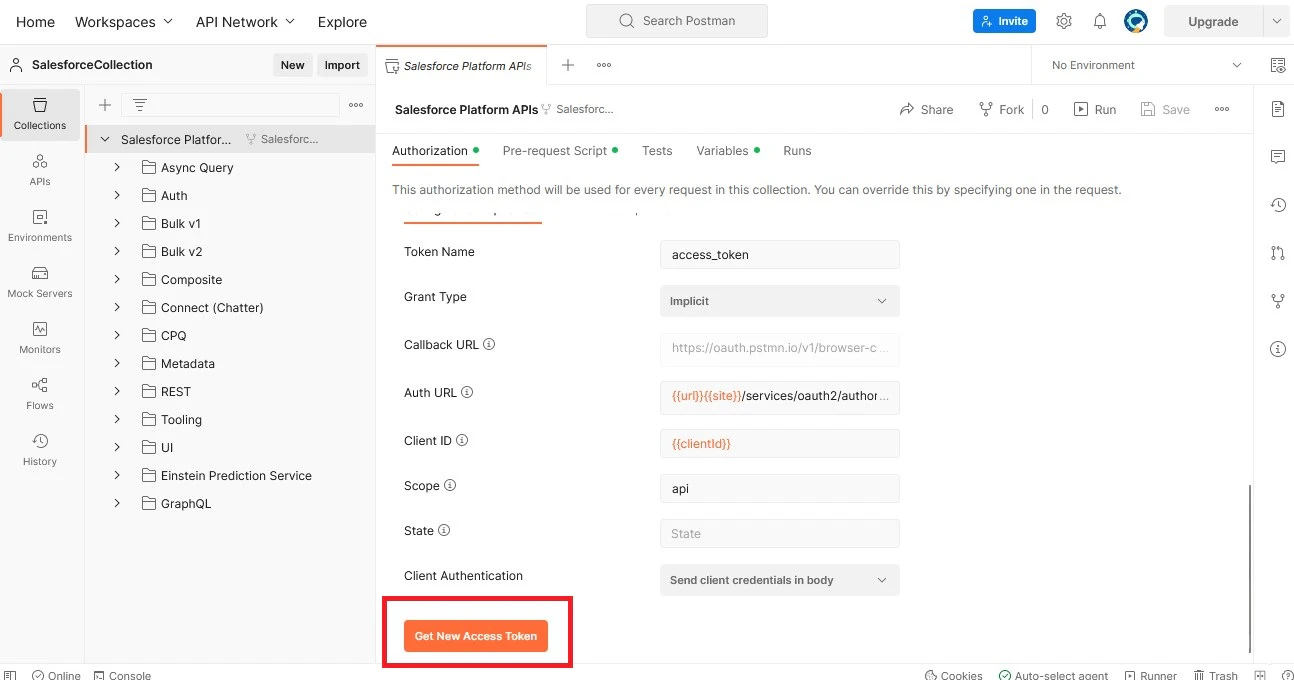Expand the Bulk v2 folder
Image resolution: width=1294 pixels, height=680 pixels.
[117, 251]
